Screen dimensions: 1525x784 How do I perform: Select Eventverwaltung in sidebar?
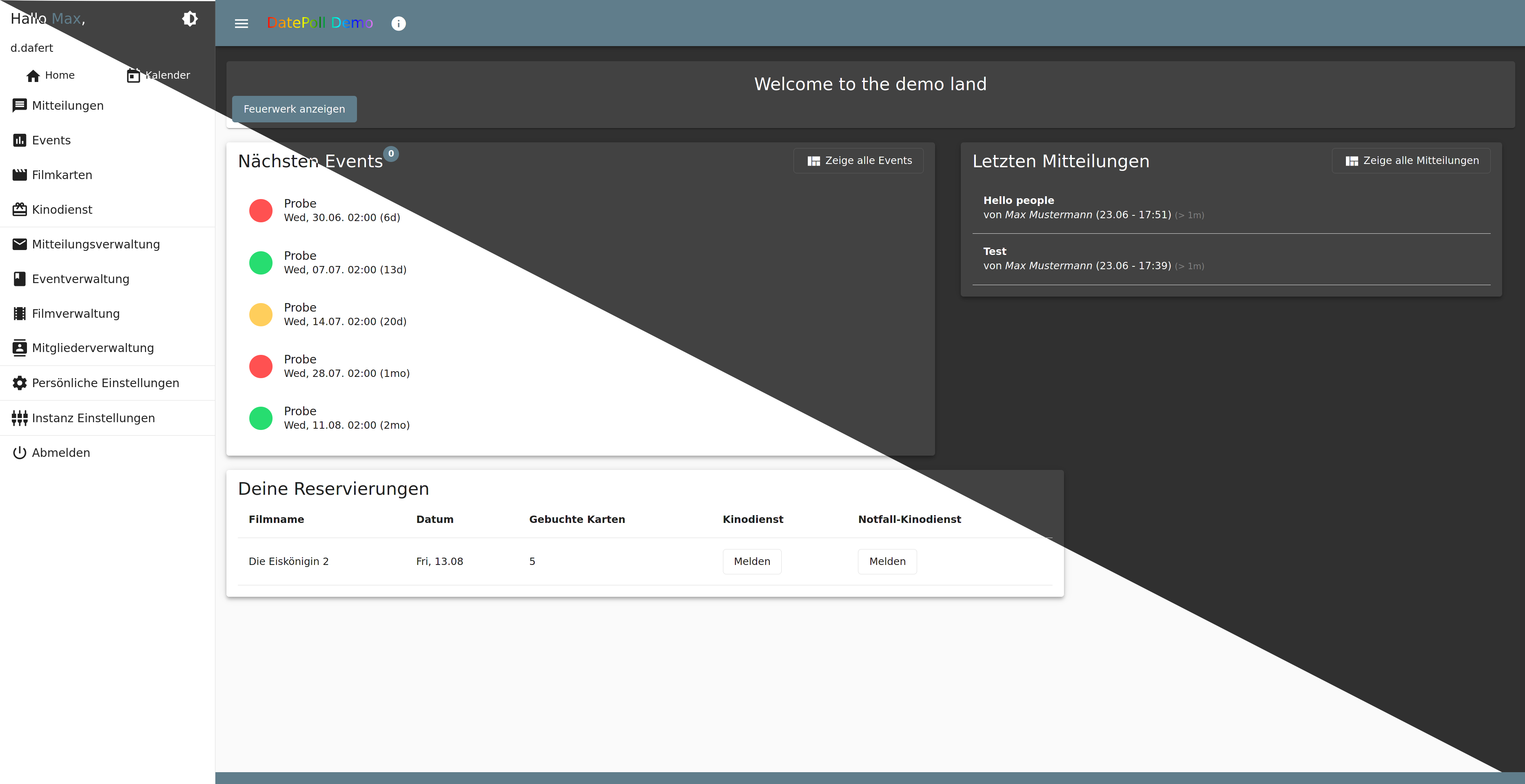[x=80, y=279]
